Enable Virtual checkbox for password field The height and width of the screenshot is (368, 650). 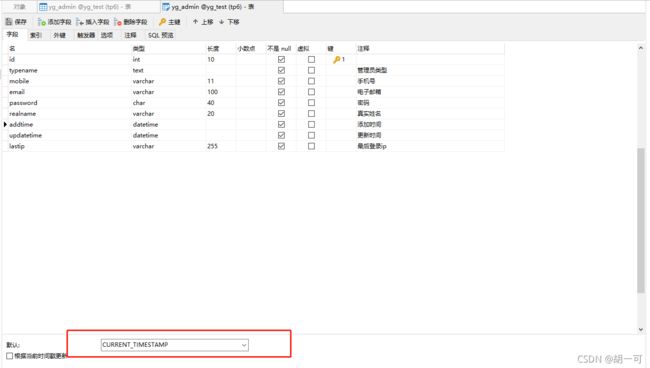[x=311, y=103]
